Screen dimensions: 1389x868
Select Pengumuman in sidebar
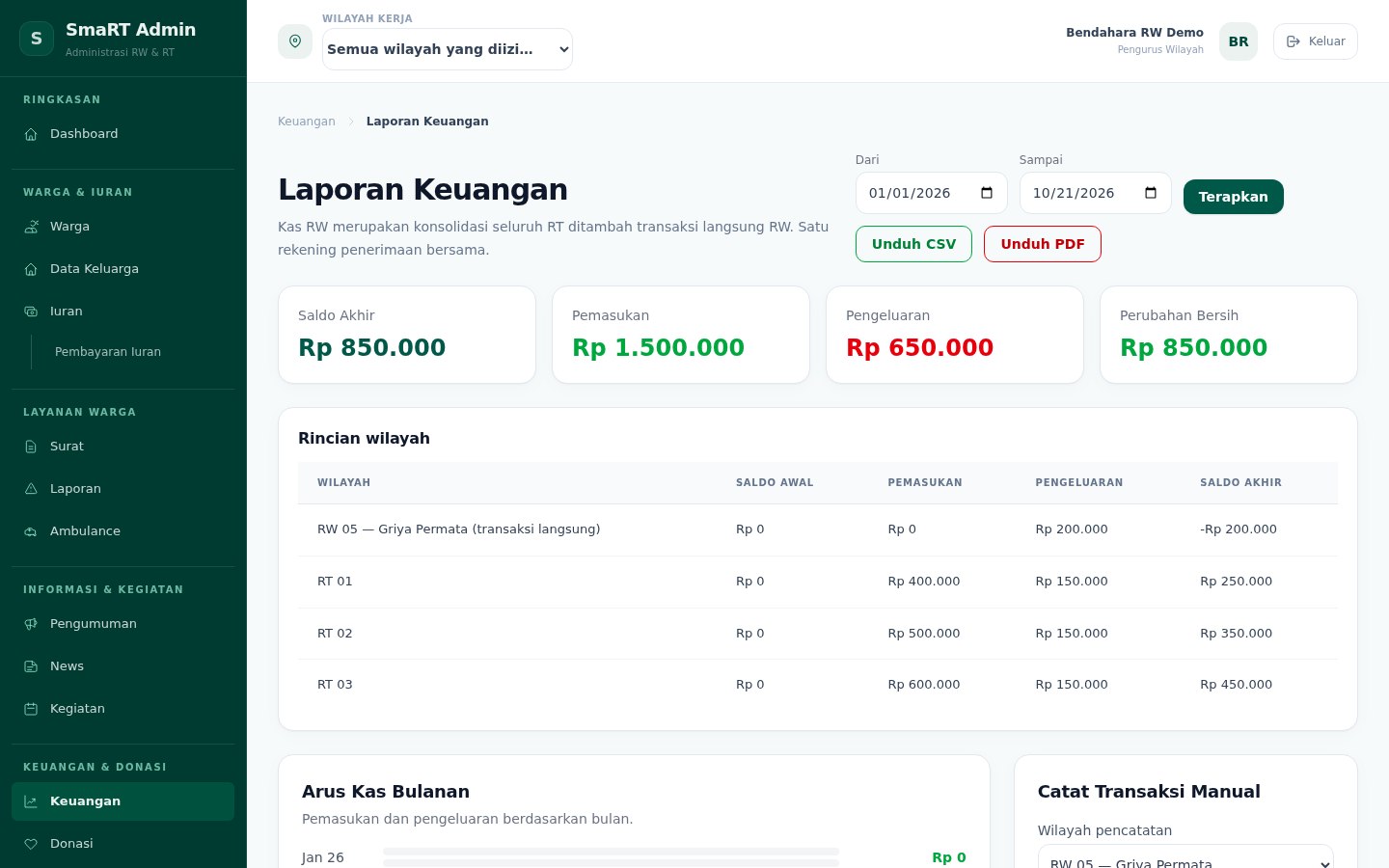coord(123,624)
